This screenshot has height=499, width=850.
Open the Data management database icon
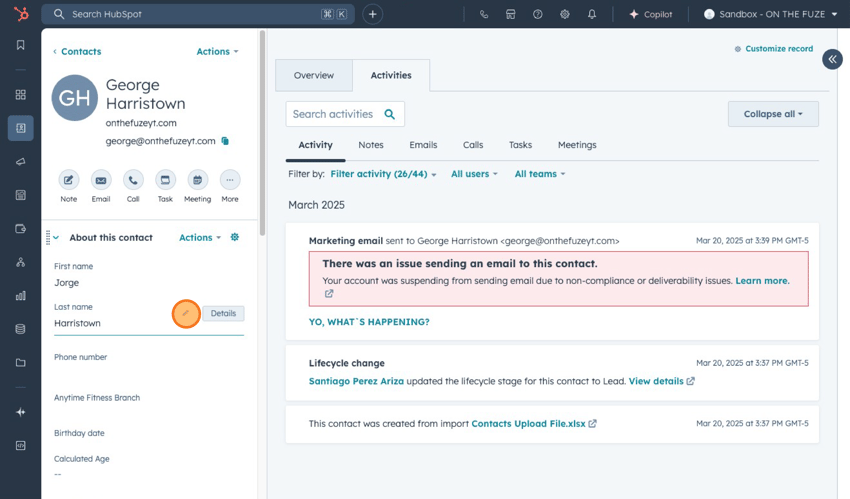21,329
